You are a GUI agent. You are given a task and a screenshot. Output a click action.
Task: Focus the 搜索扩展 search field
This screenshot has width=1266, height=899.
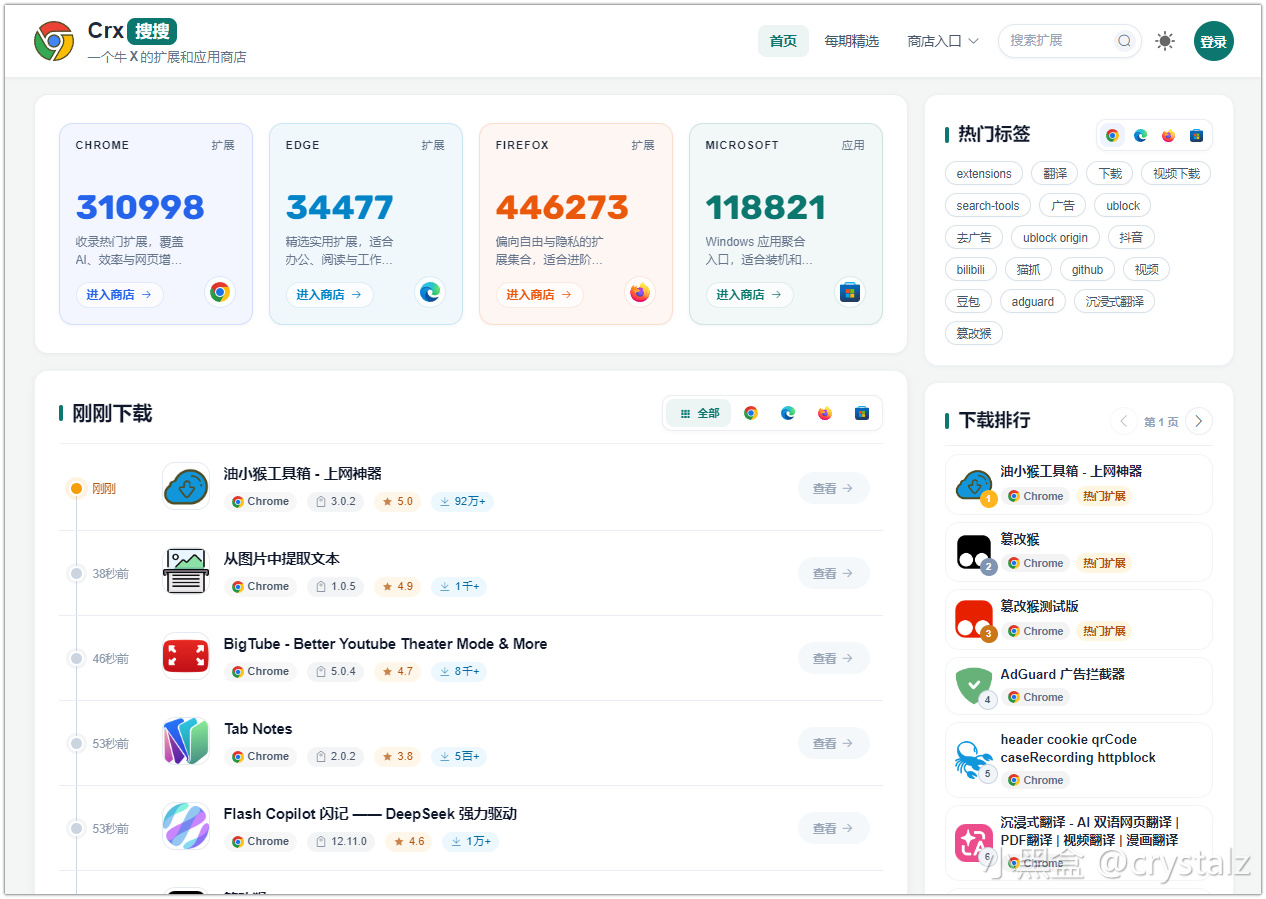(x=1060, y=41)
